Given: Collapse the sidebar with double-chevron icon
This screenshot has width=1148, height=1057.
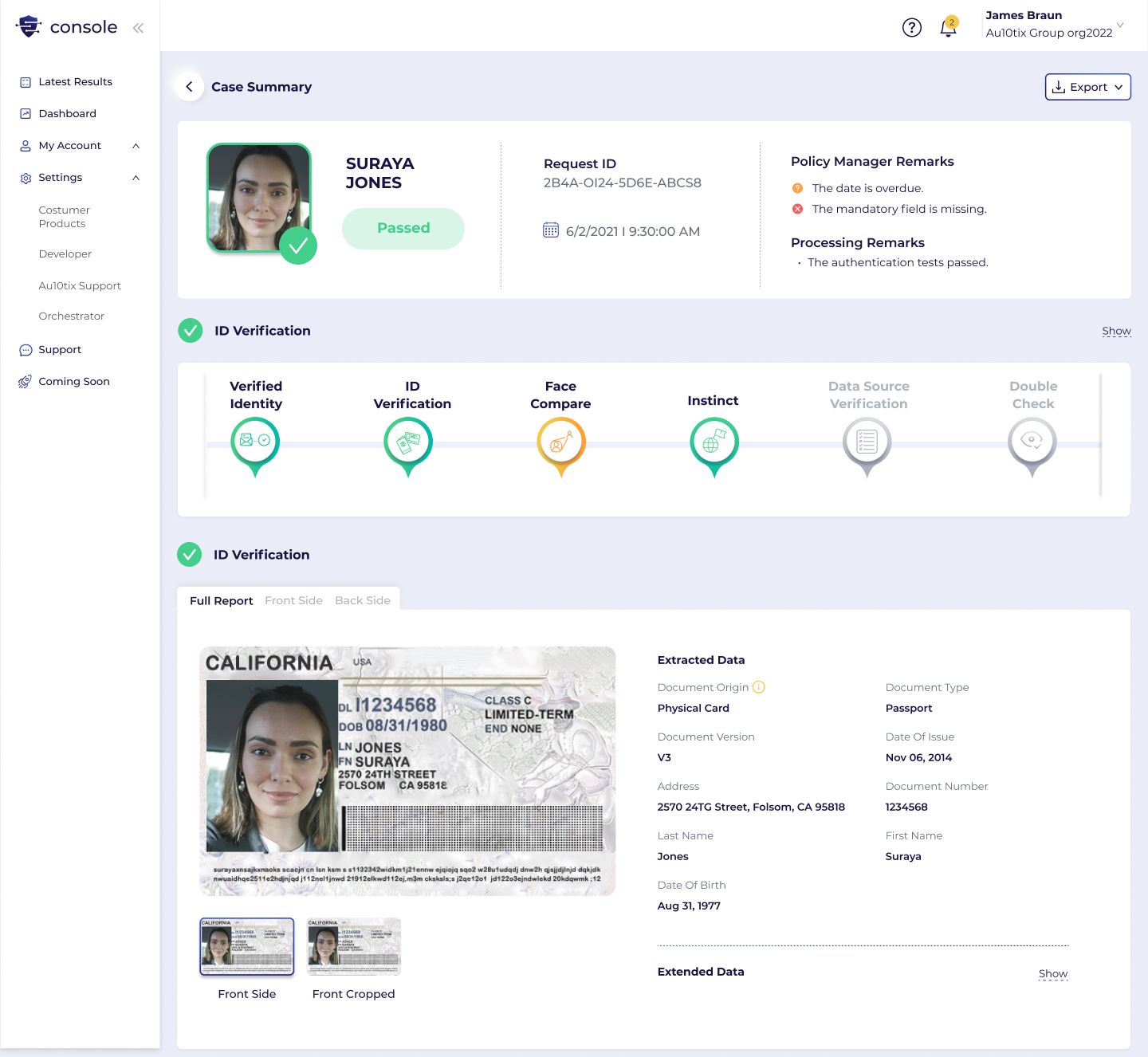Looking at the screenshot, I should pyautogui.click(x=138, y=28).
